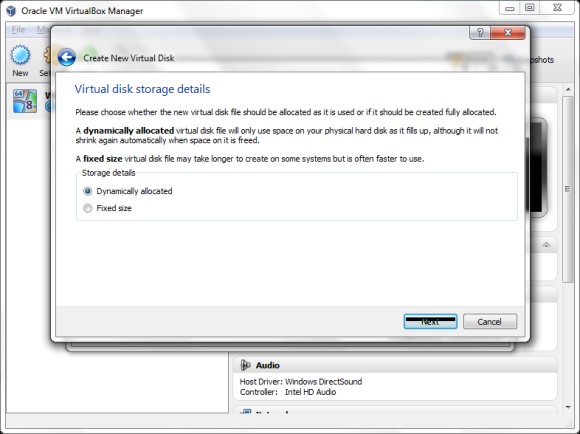Click the Audio section speaker icon
Viewport: 580px width, 434px height.
tap(245, 365)
